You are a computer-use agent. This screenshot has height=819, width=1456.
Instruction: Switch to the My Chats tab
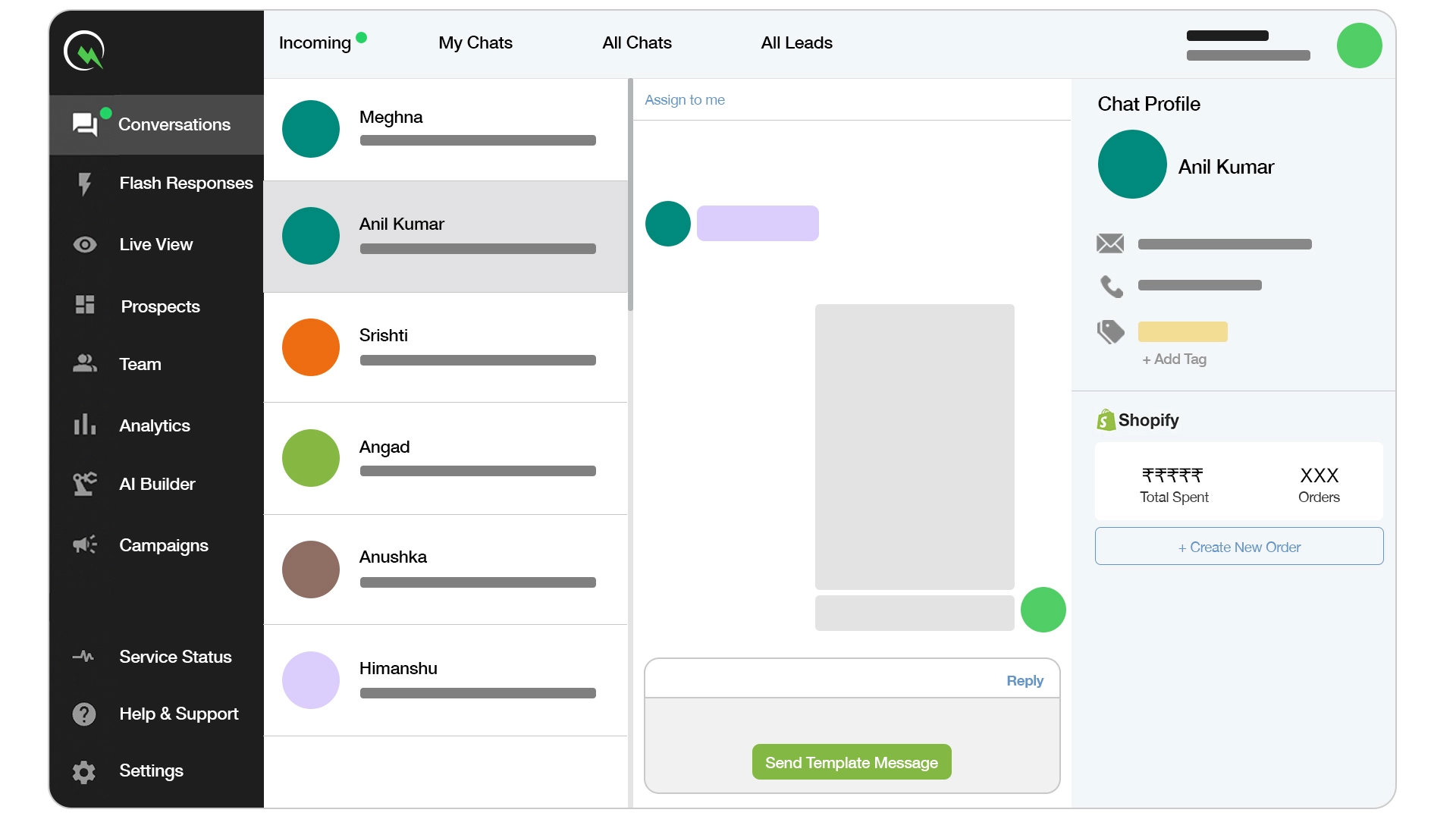pyautogui.click(x=475, y=43)
